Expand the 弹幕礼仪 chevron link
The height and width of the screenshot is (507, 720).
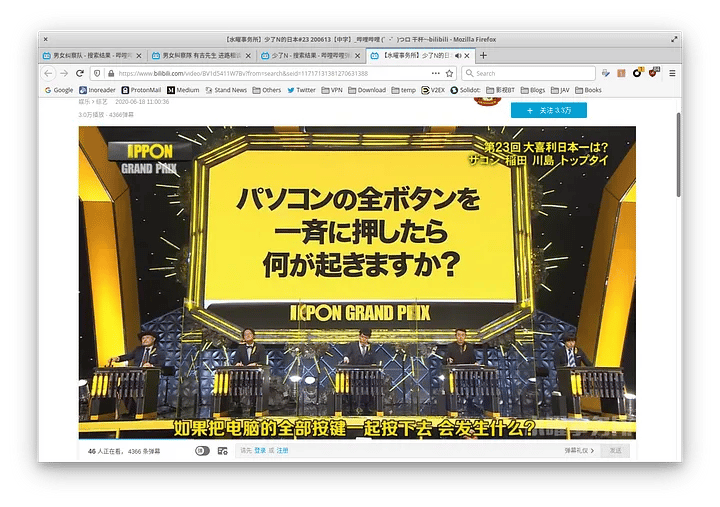579,451
